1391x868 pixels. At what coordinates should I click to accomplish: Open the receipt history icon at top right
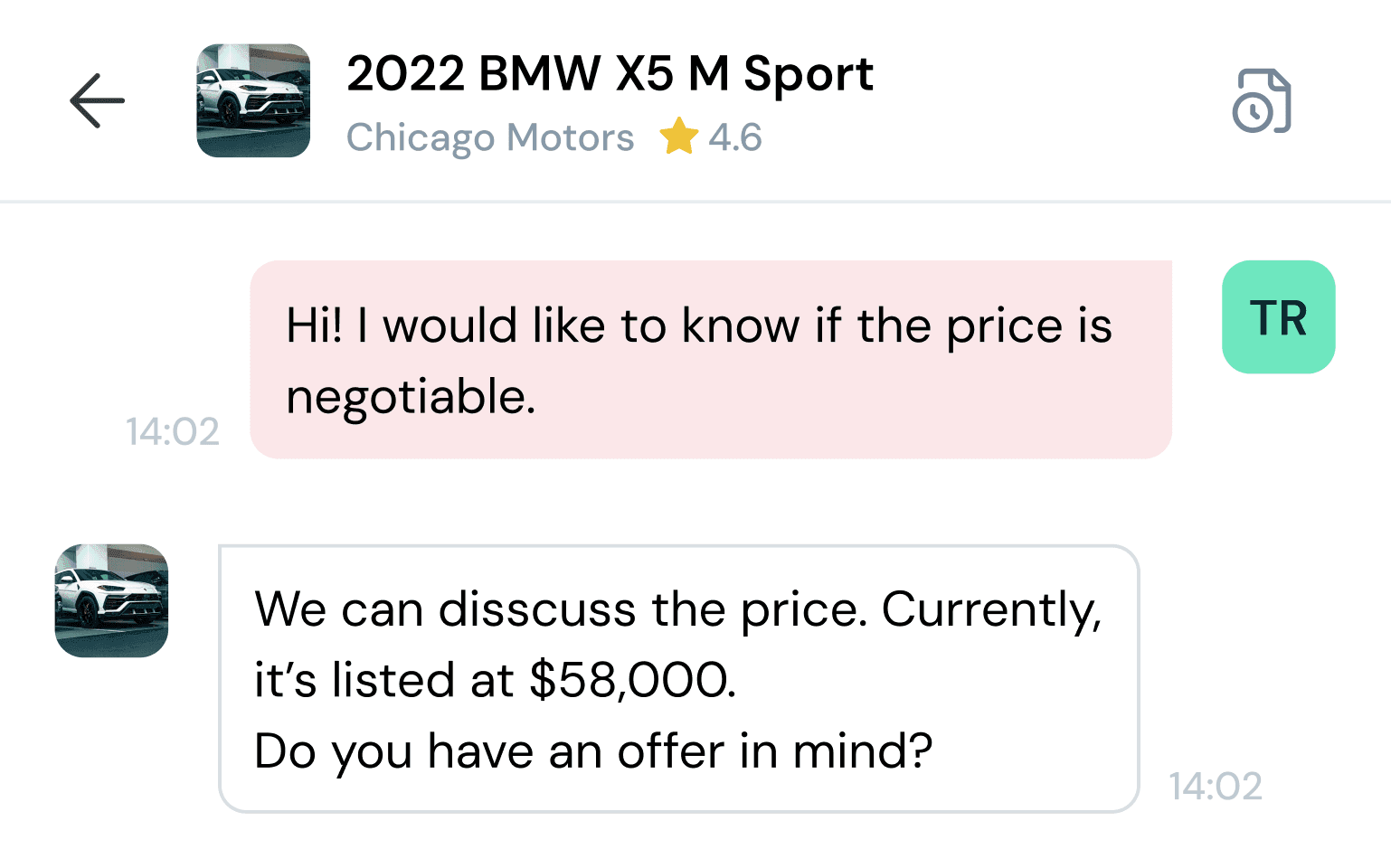1263,101
